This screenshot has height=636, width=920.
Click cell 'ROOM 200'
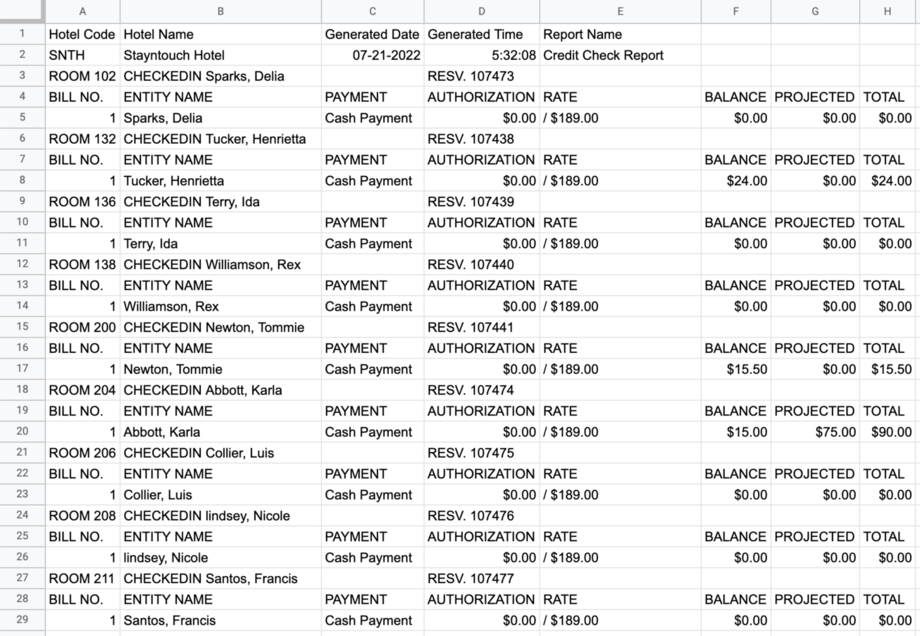click(83, 327)
